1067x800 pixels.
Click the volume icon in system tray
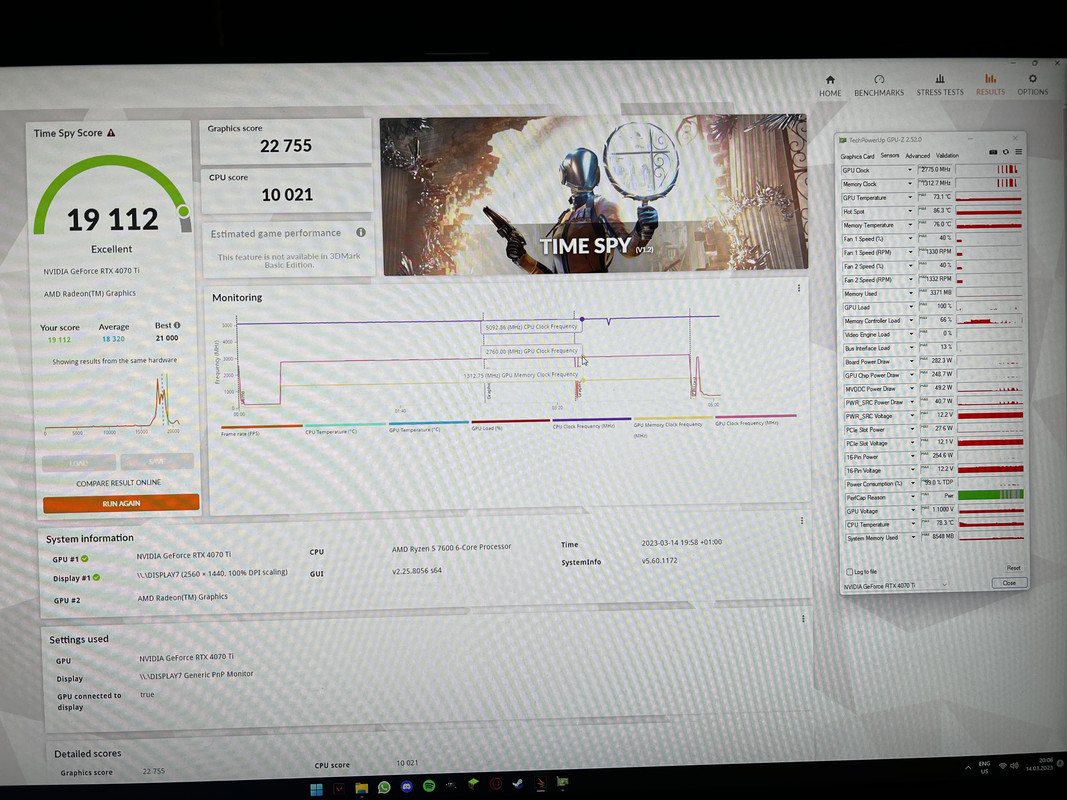pyautogui.click(x=1015, y=766)
